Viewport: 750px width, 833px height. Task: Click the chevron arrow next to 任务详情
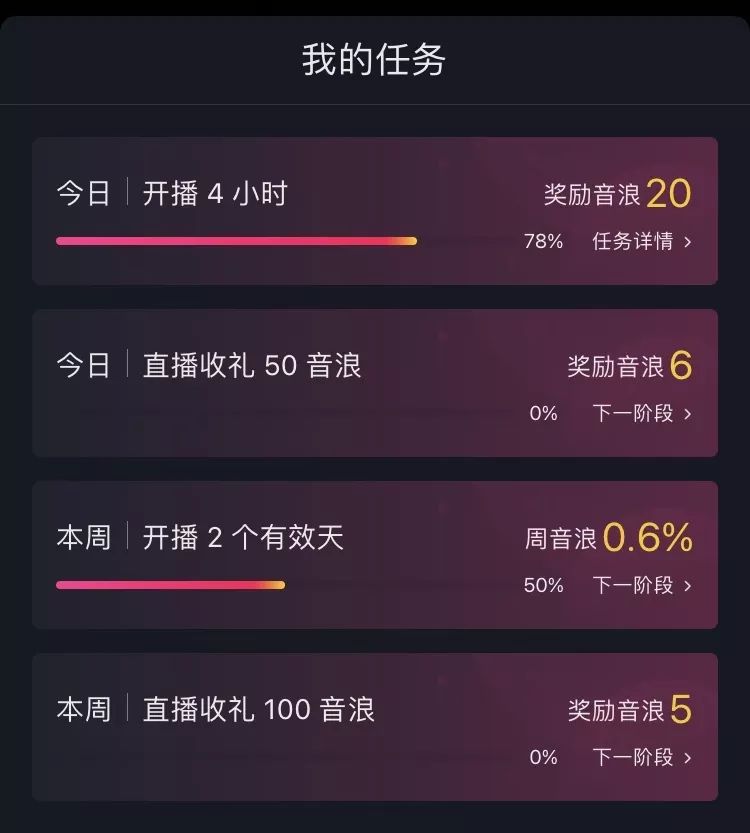(688, 242)
